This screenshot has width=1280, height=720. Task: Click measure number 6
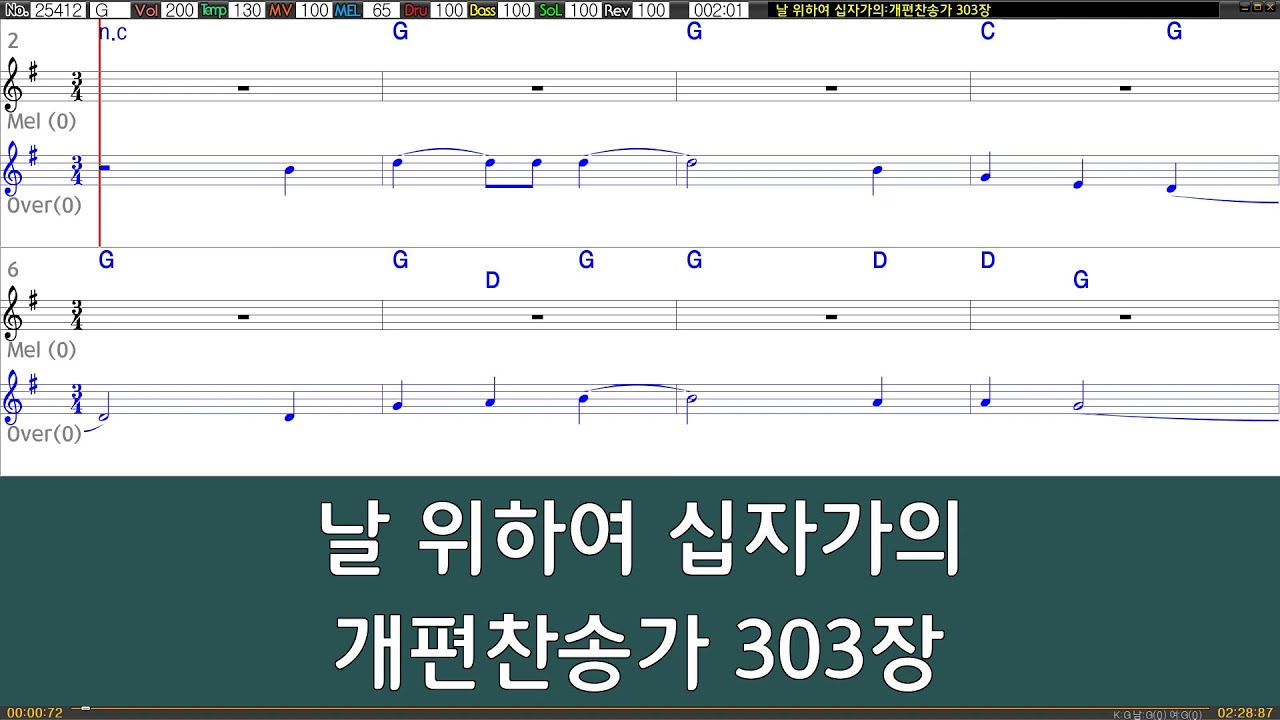coord(13,270)
